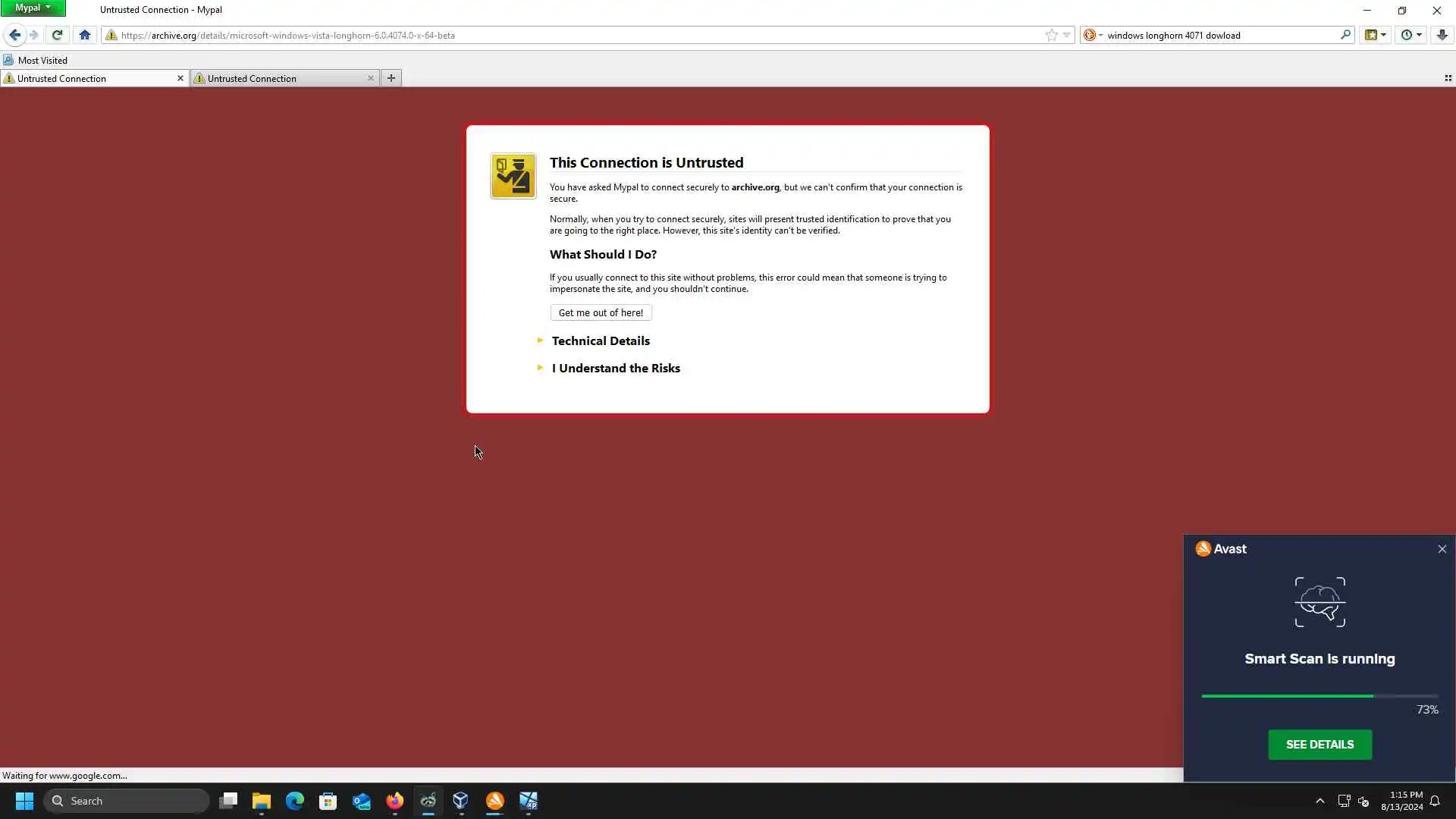
Task: Click the magnifier search icon in the search box
Action: 1345,35
